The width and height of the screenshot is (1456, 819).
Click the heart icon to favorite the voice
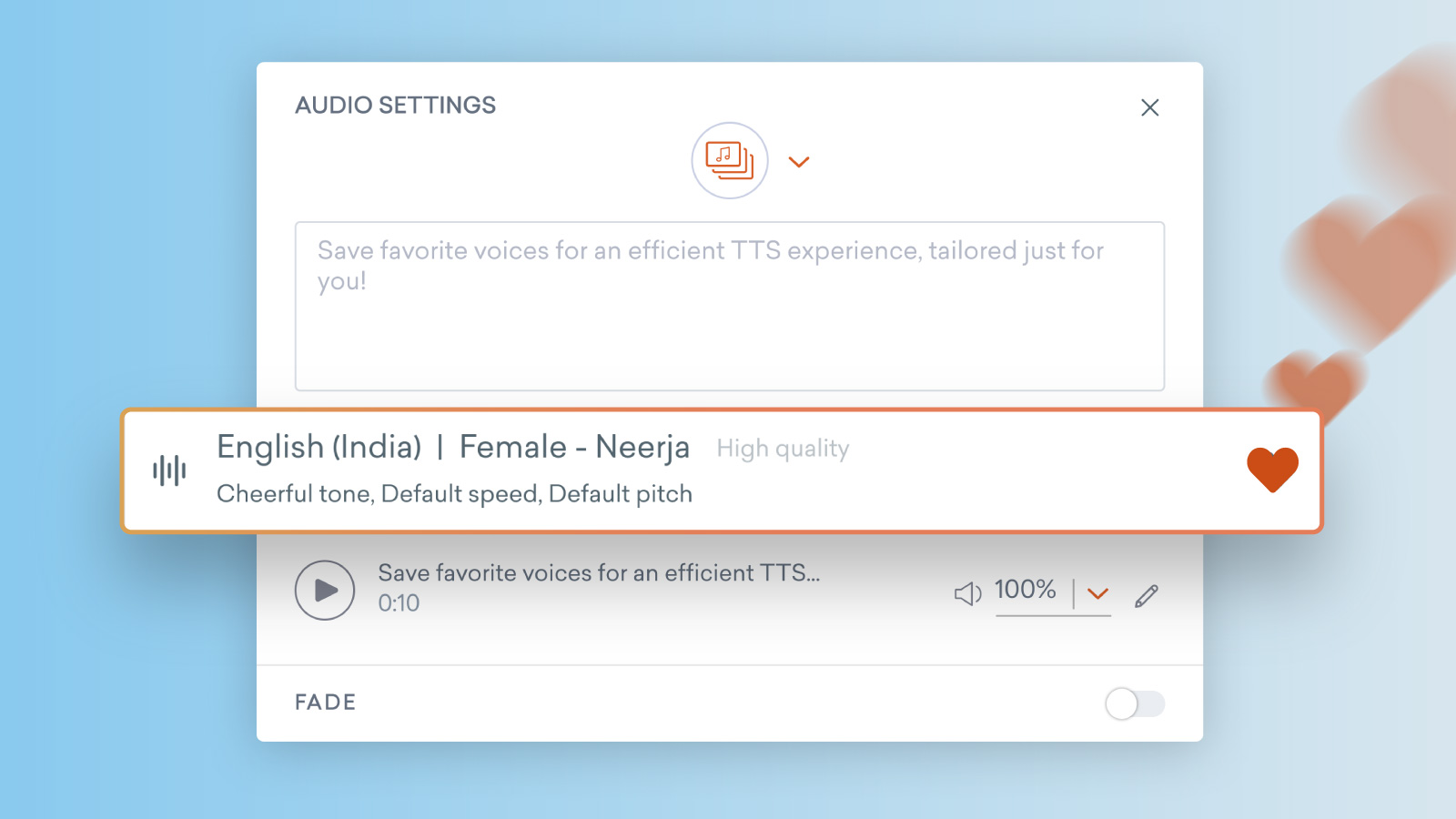pos(1273,468)
